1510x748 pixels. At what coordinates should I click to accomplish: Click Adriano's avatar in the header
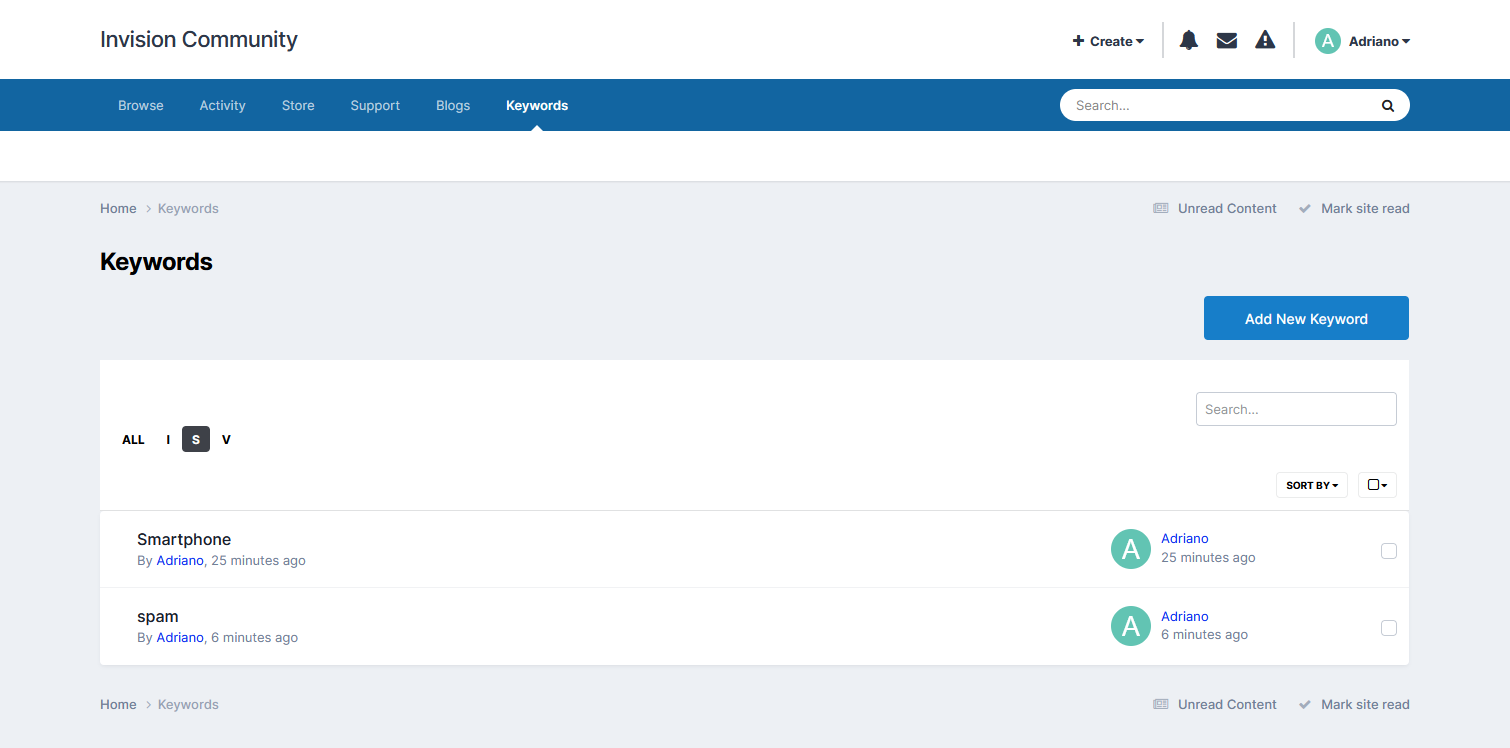(x=1327, y=41)
